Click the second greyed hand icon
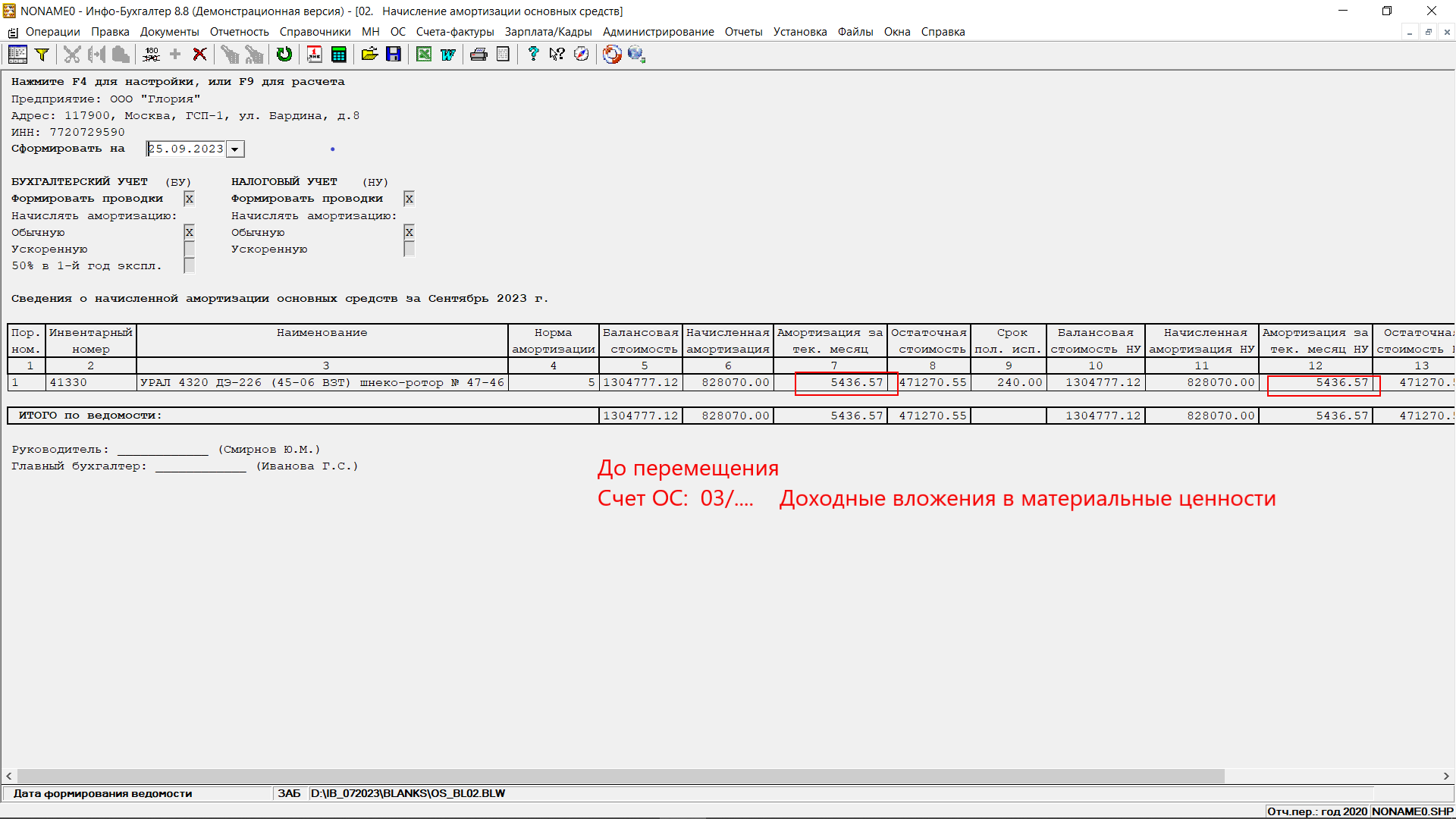This screenshot has height=819, width=1456. tap(254, 54)
